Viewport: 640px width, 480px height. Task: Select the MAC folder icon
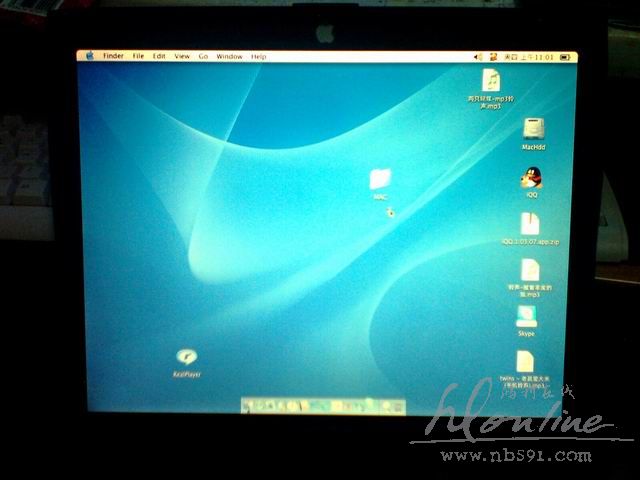tap(380, 179)
